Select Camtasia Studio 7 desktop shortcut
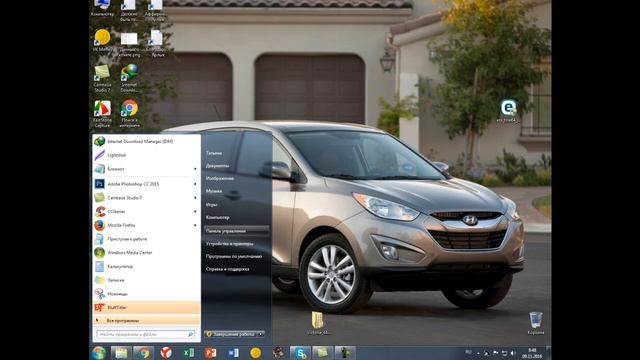Image resolution: width=640 pixels, height=360 pixels. (102, 78)
